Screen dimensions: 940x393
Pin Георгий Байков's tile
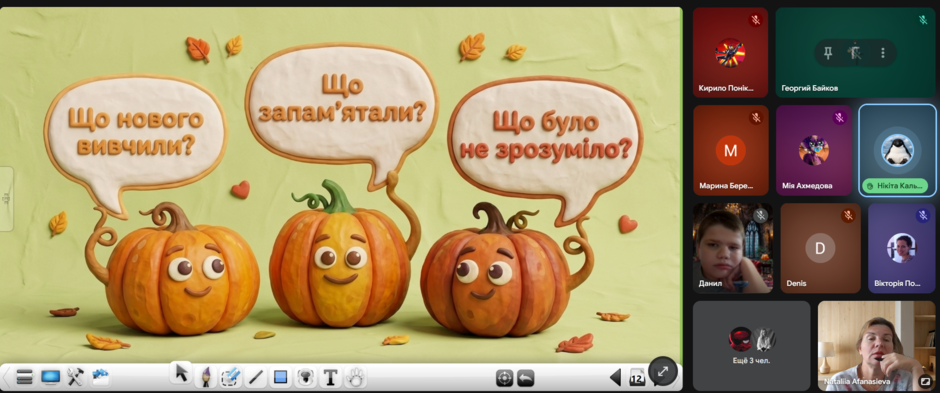pos(828,53)
